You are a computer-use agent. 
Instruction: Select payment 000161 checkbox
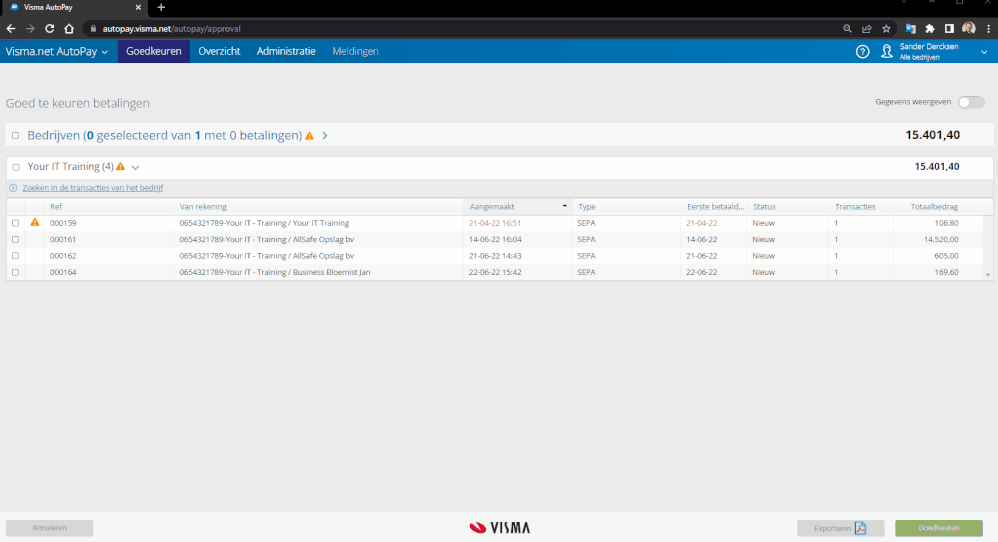click(15, 240)
